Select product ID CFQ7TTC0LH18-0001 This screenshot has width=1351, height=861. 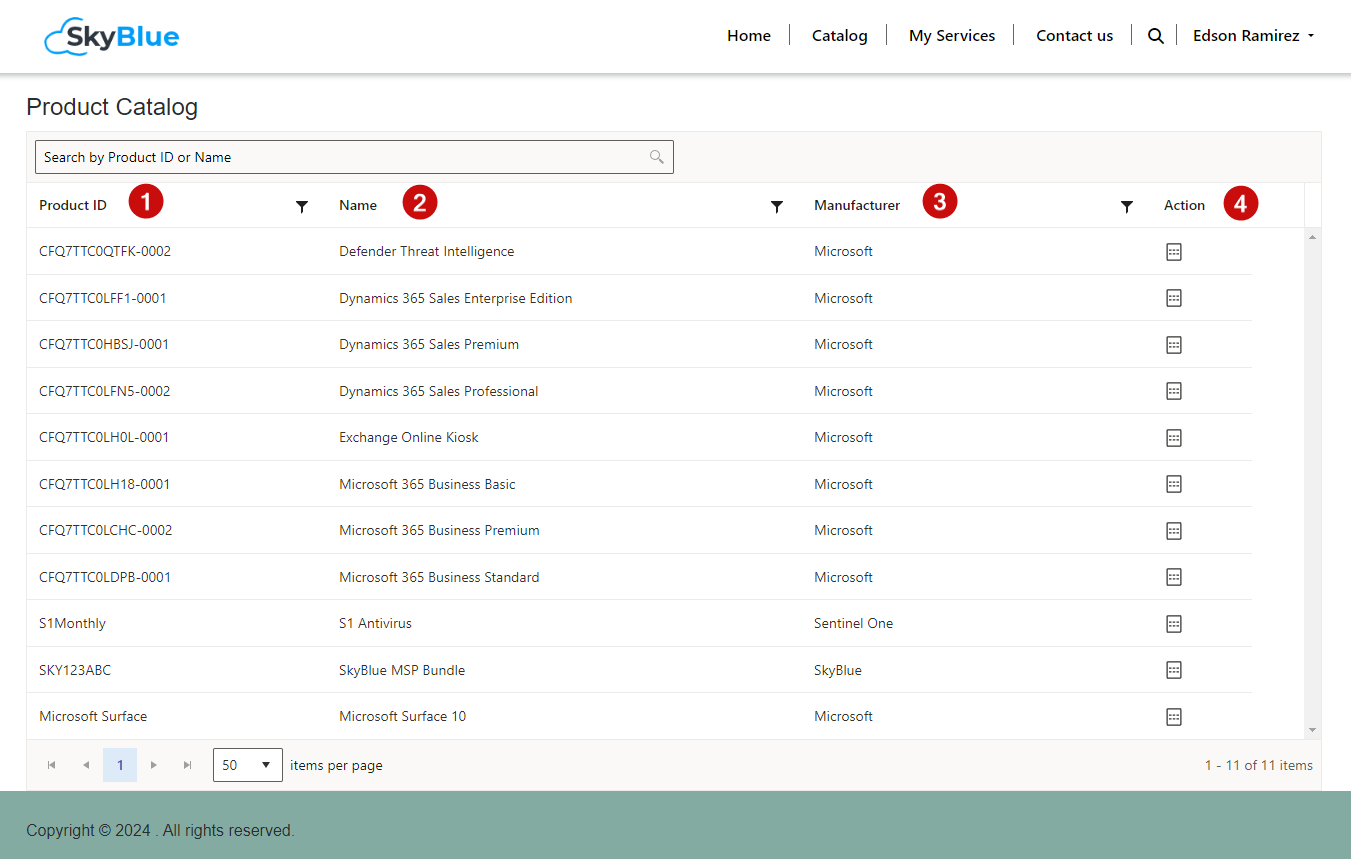point(105,484)
